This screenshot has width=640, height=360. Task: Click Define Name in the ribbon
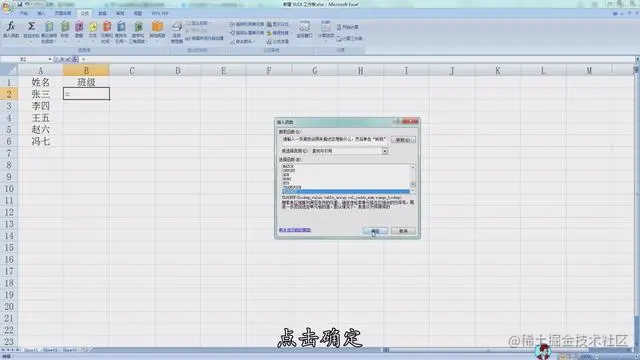[198, 23]
